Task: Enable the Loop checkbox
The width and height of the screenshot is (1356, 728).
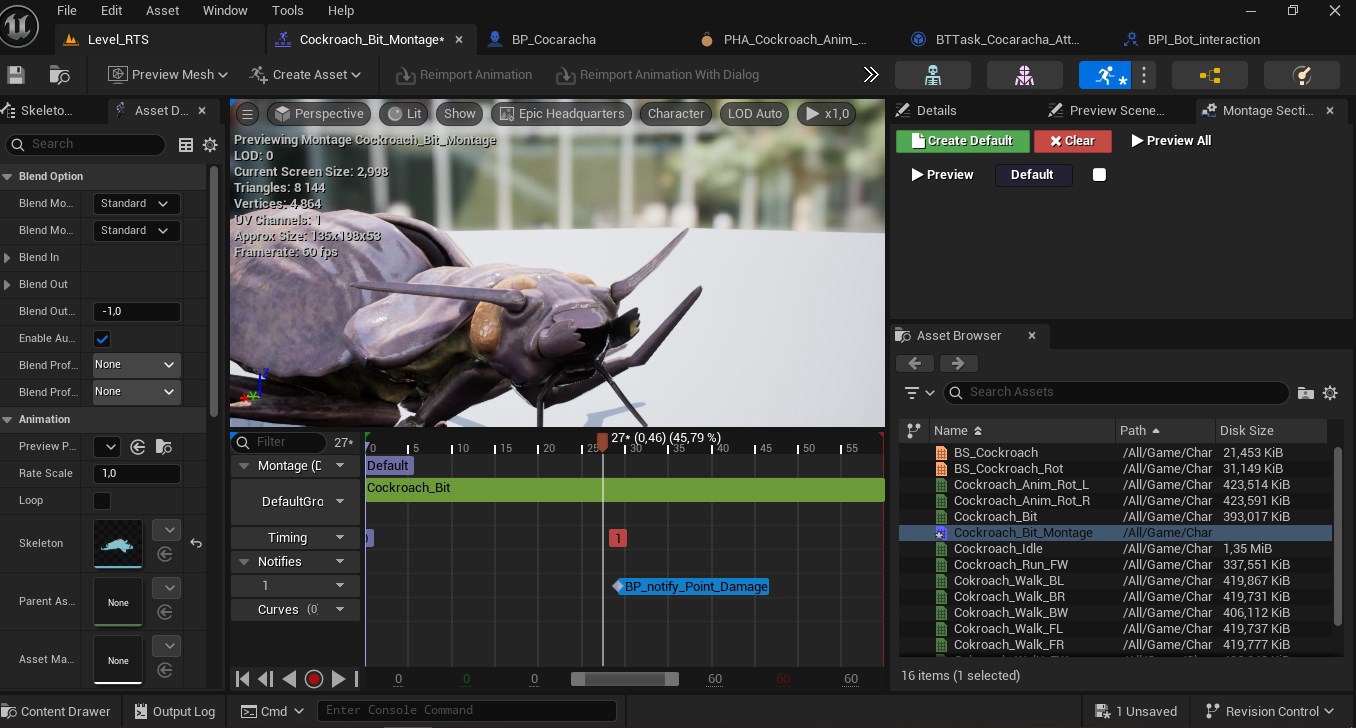Action: tap(102, 500)
